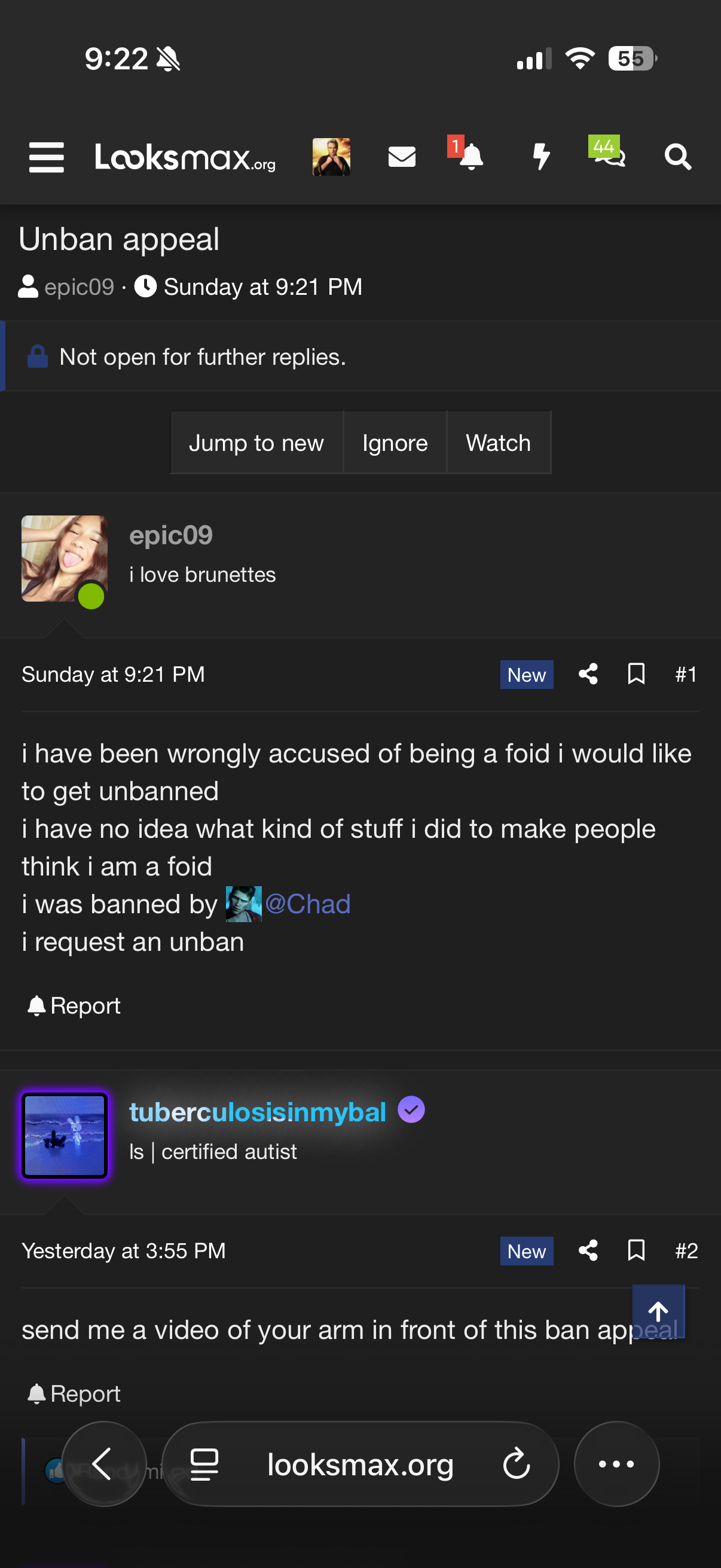Share post #1 via share icon
This screenshot has width=721, height=1568.
coord(588,674)
